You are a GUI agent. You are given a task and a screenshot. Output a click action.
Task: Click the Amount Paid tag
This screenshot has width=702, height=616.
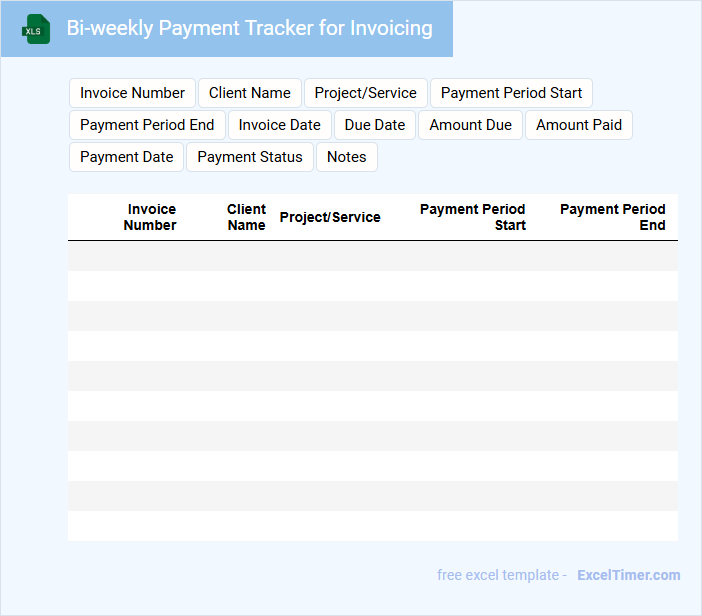pos(578,125)
